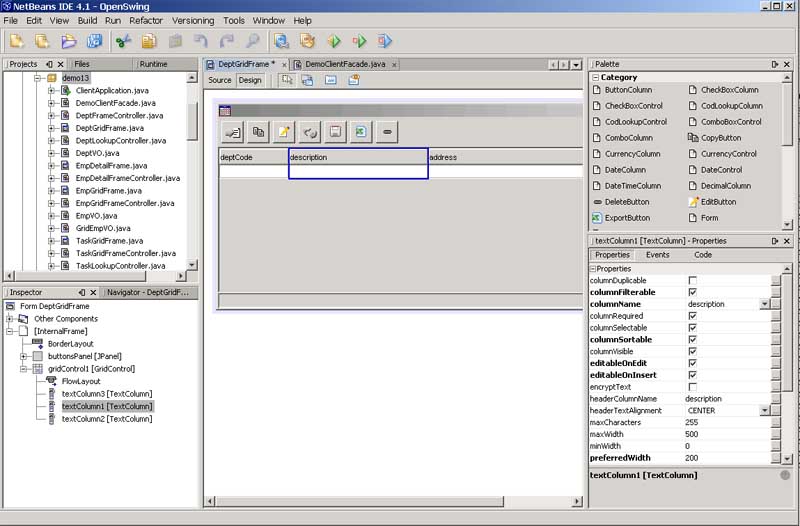Click the Excel export button in the form
The height and width of the screenshot is (526, 800).
[361, 131]
